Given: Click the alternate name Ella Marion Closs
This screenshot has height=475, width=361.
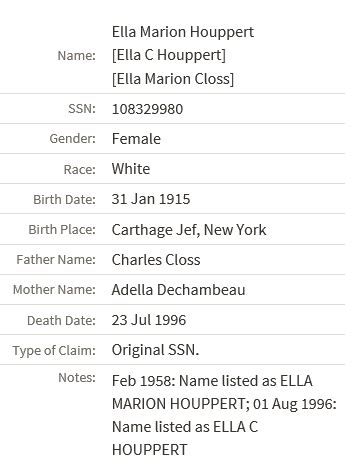Looking at the screenshot, I should [173, 79].
